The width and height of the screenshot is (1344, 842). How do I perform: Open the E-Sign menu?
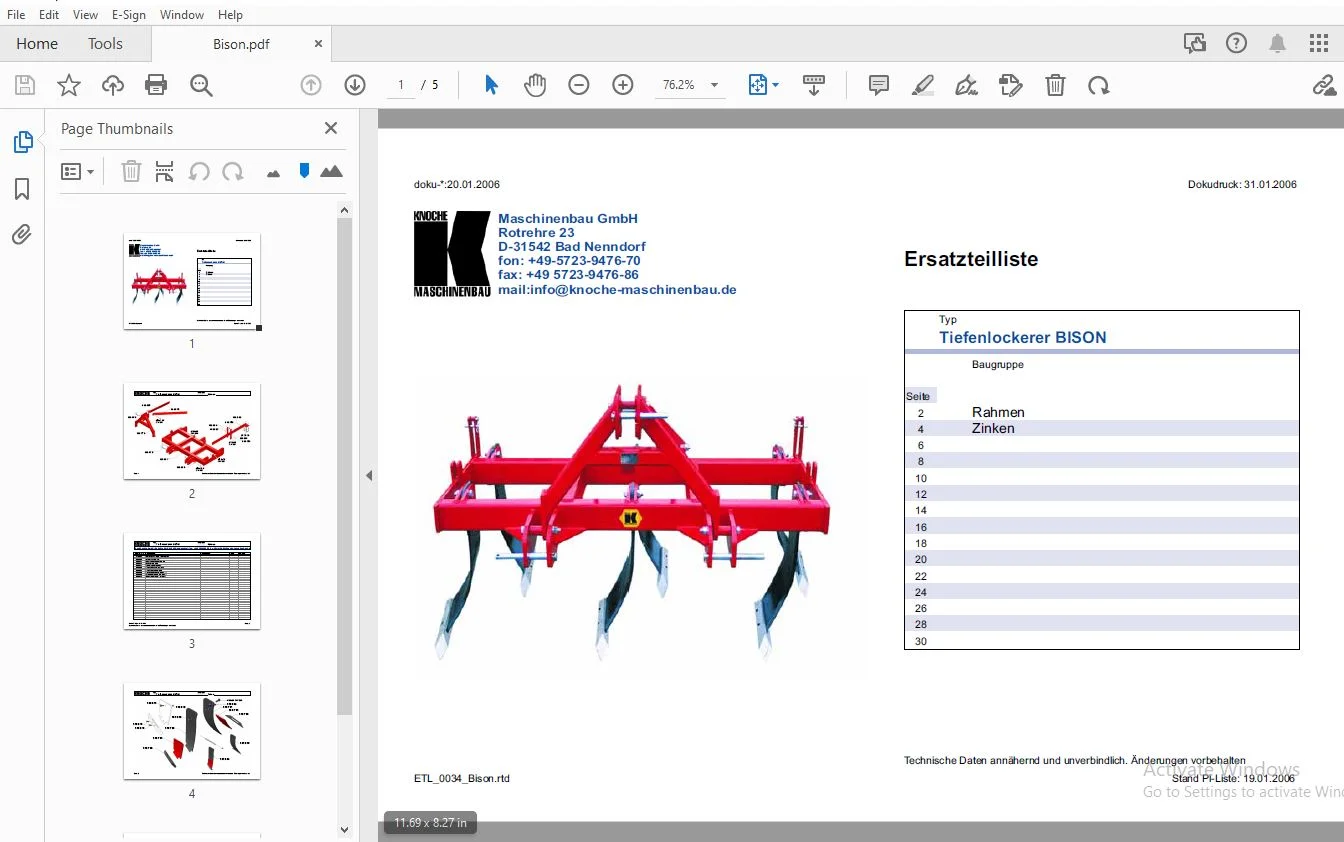point(129,15)
